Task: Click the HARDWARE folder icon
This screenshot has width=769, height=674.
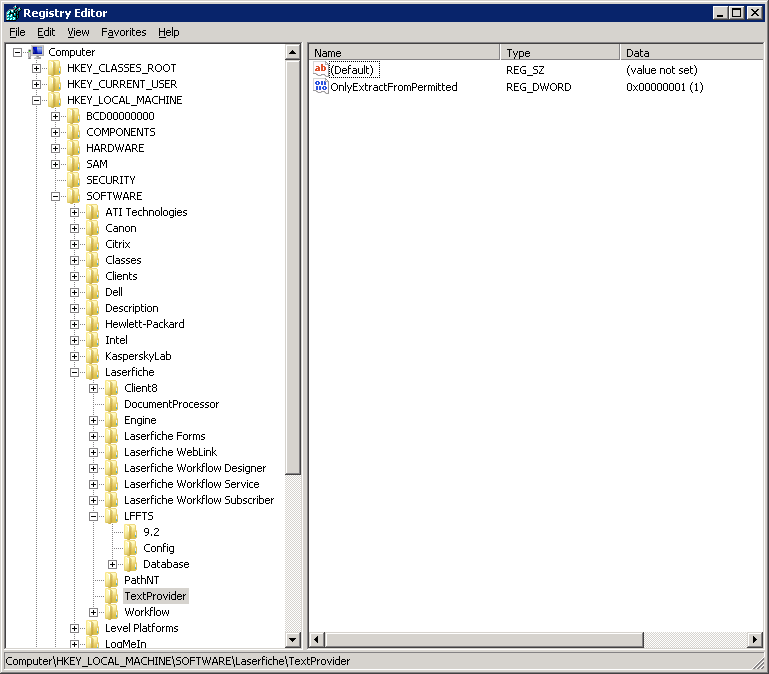Action: 74,148
